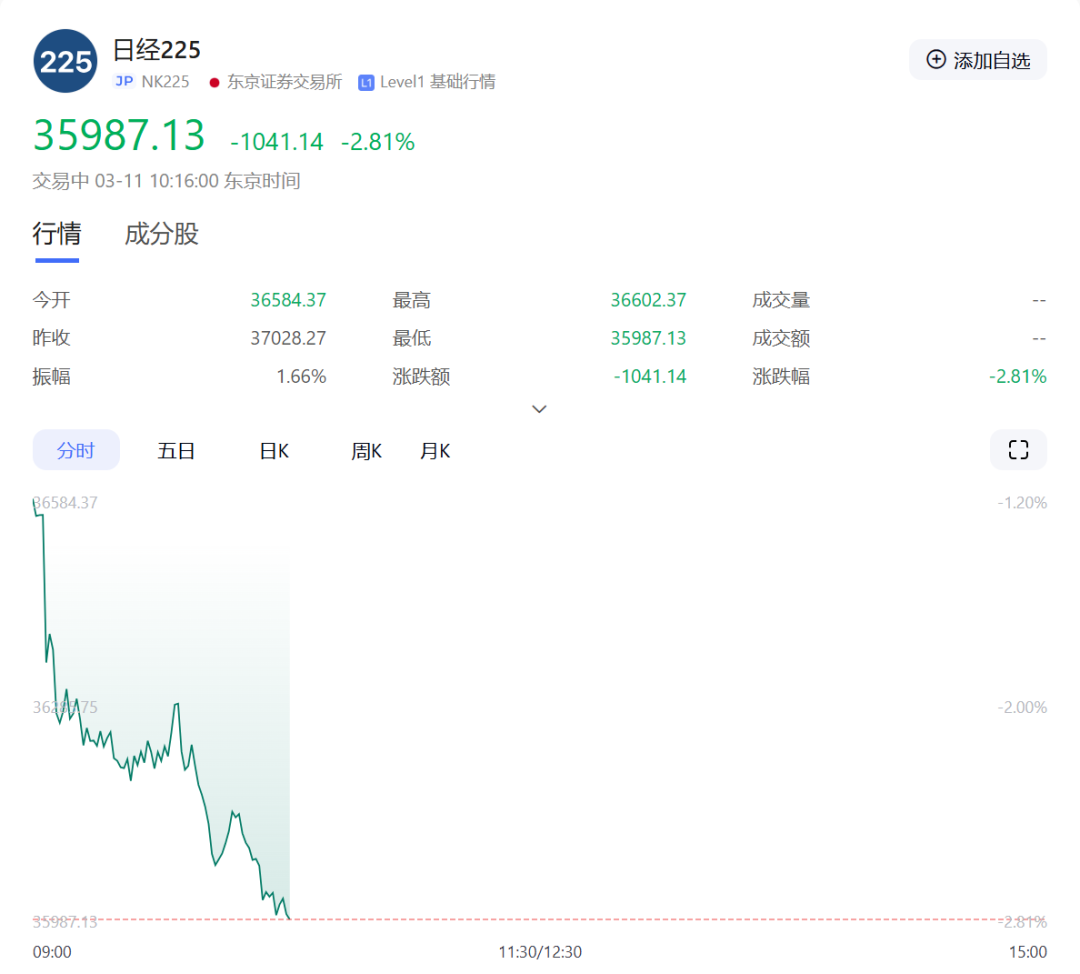Select the 行情 tab
This screenshot has width=1080, height=974.
pyautogui.click(x=57, y=234)
